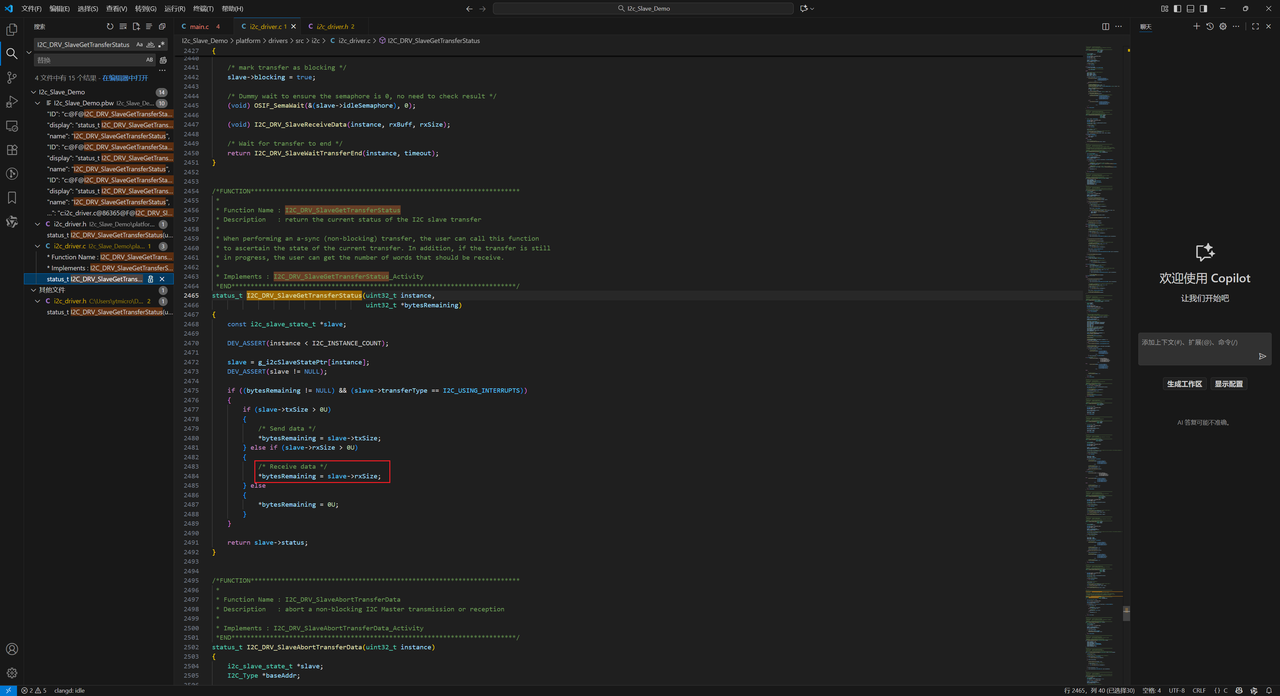Click the Replace All icon in search panel
Viewport: 1280px width, 696px height.
click(x=163, y=60)
